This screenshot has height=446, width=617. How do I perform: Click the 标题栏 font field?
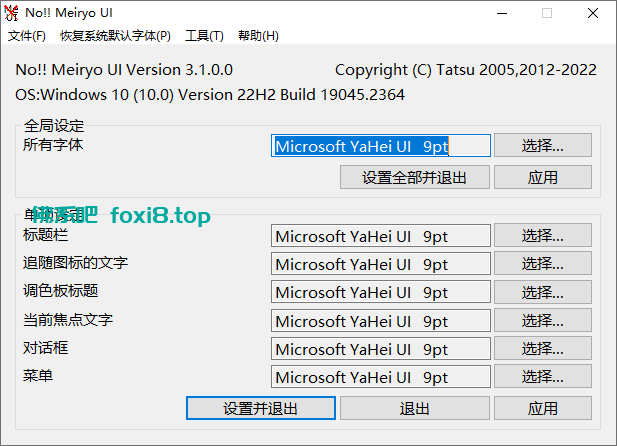point(381,236)
